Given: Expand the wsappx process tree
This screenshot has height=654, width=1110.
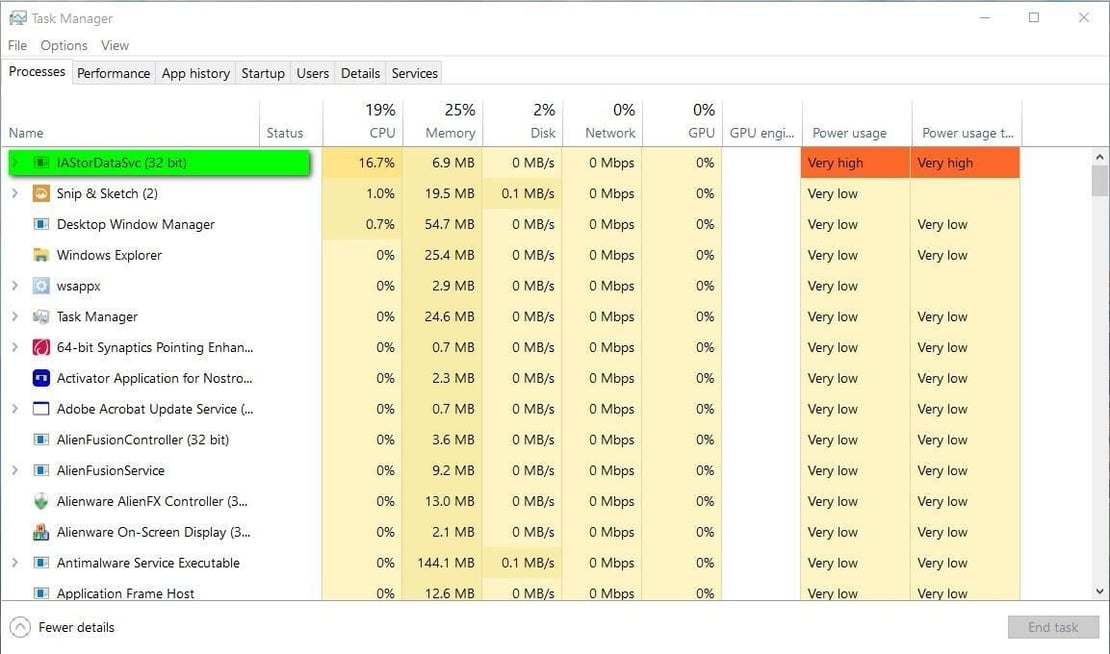Looking at the screenshot, I should tap(14, 286).
